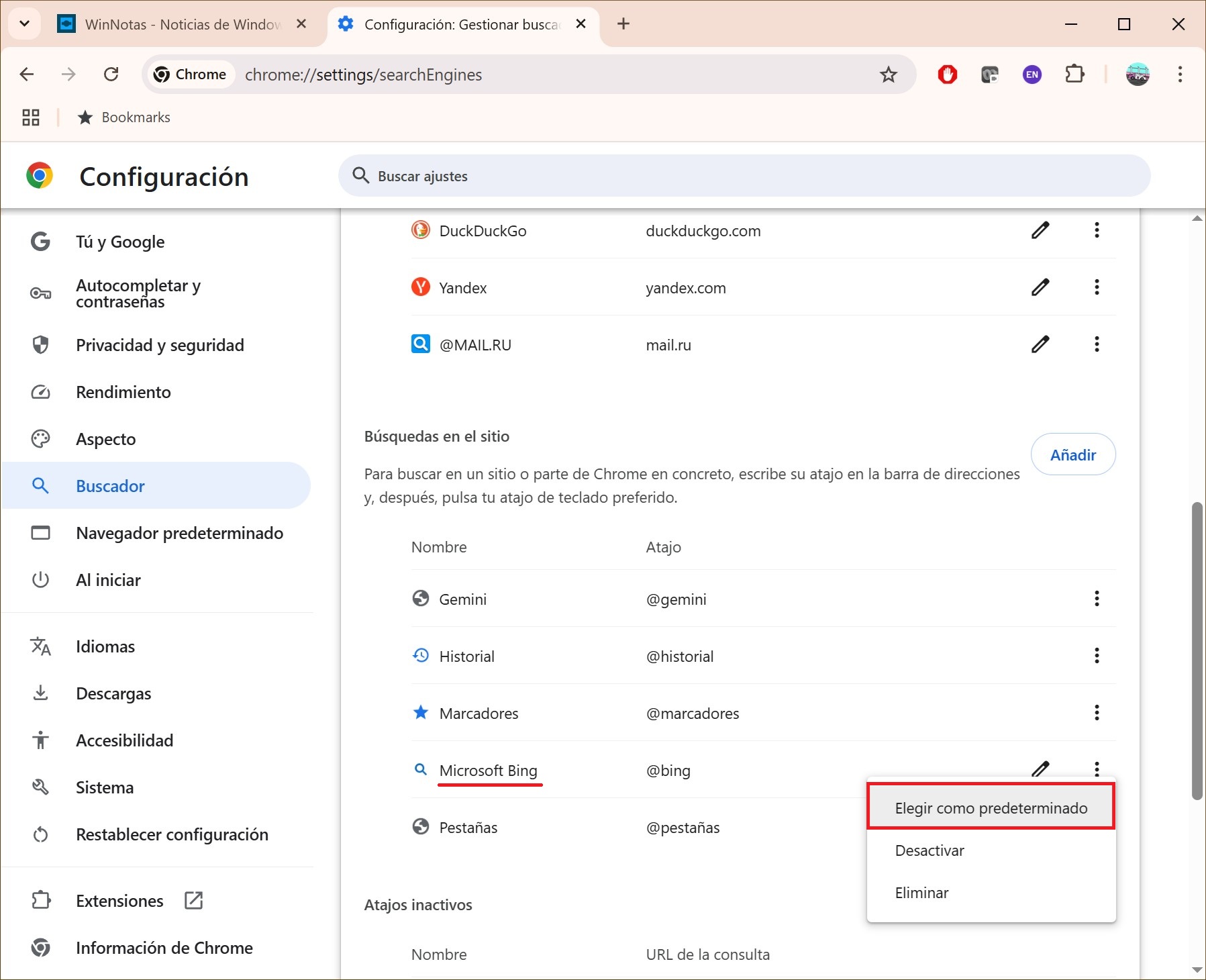Click the Pestañas row name

click(468, 828)
